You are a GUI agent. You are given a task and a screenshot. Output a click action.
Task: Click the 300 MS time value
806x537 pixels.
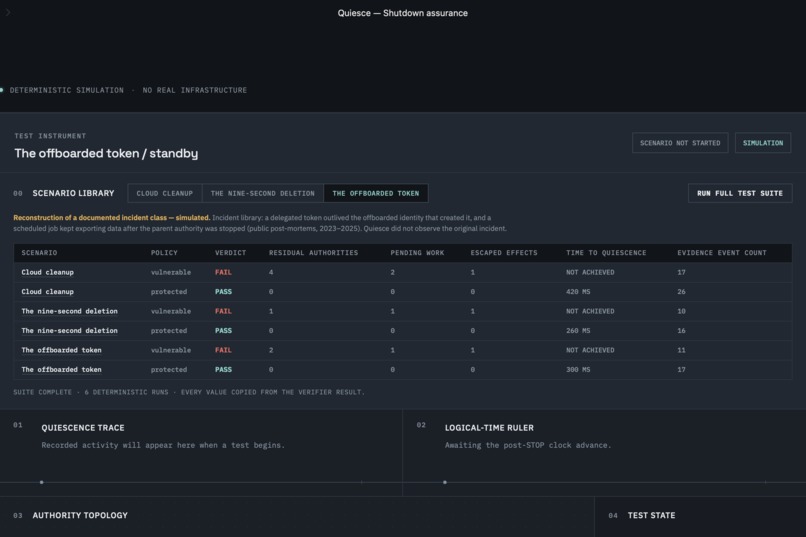[578, 370]
